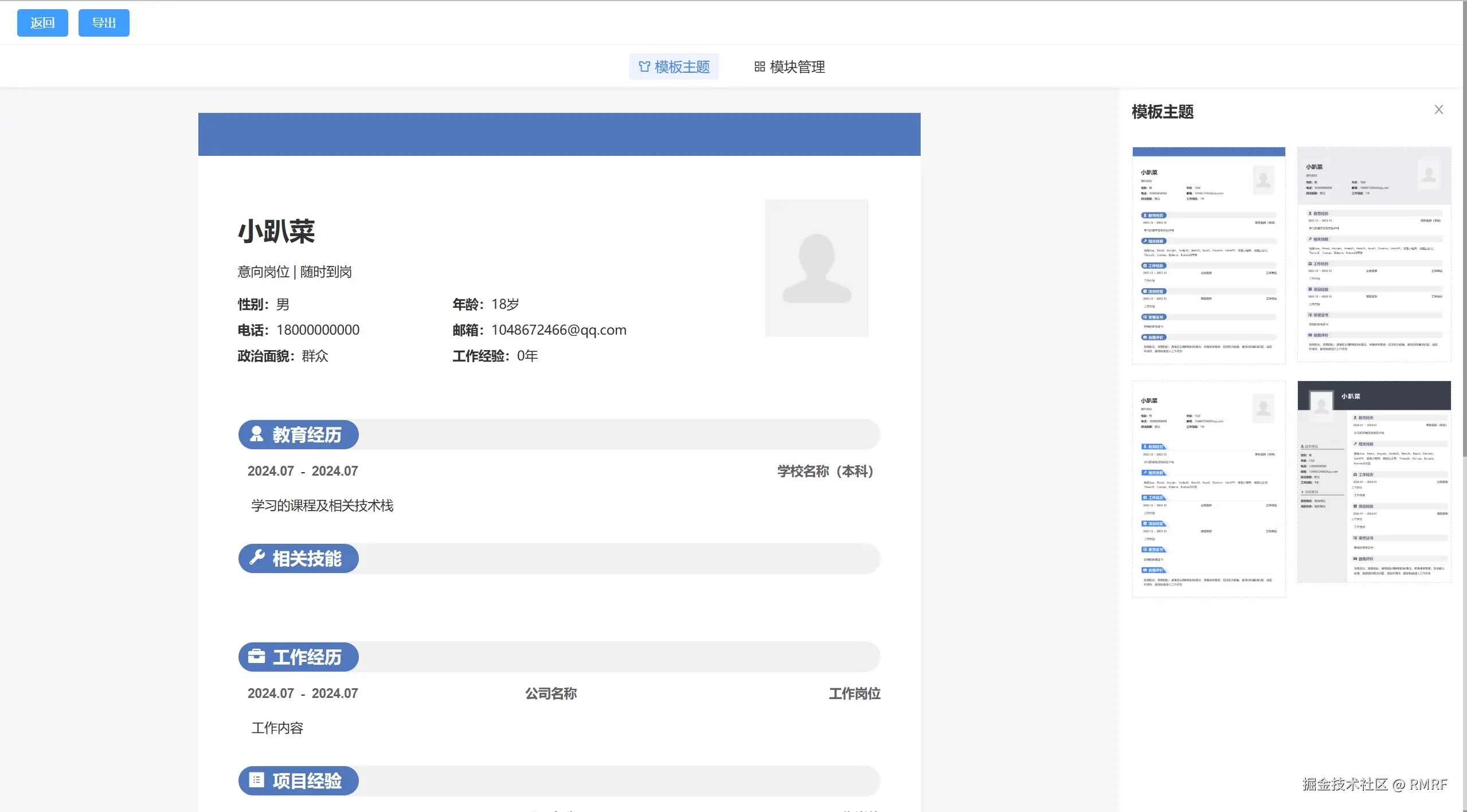Click the name 小趴菜 in the resume

(x=276, y=232)
